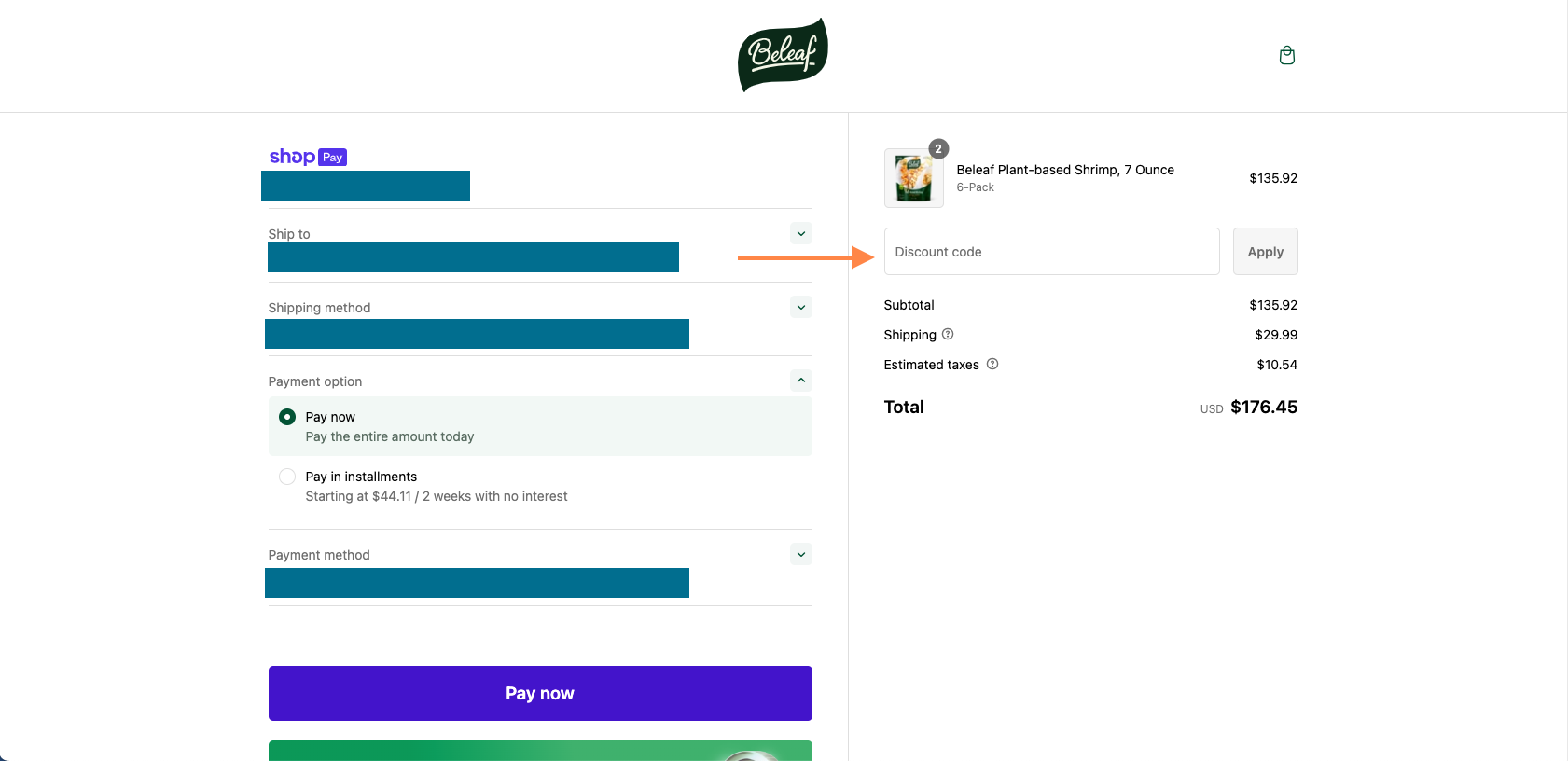Click the Beleaf Plant-based Shrimp product title

coord(1064,170)
